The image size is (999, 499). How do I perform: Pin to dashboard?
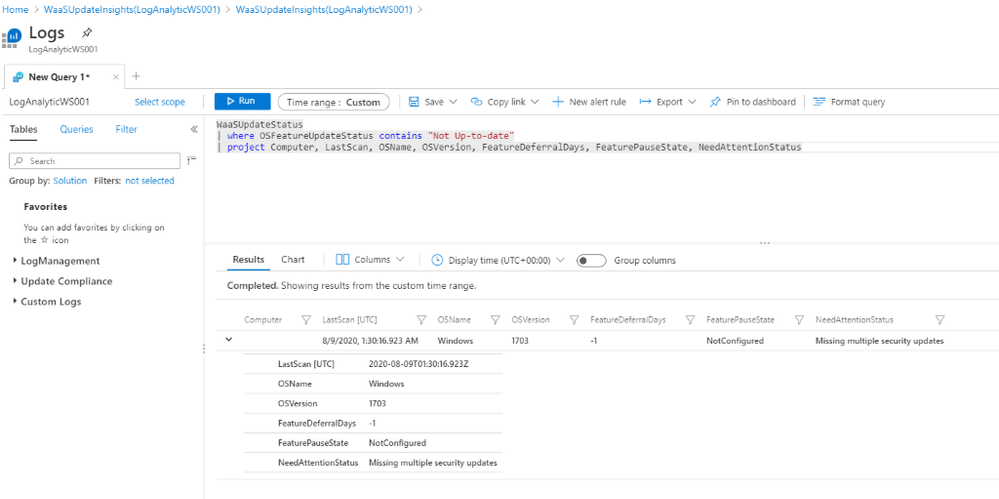pos(752,102)
